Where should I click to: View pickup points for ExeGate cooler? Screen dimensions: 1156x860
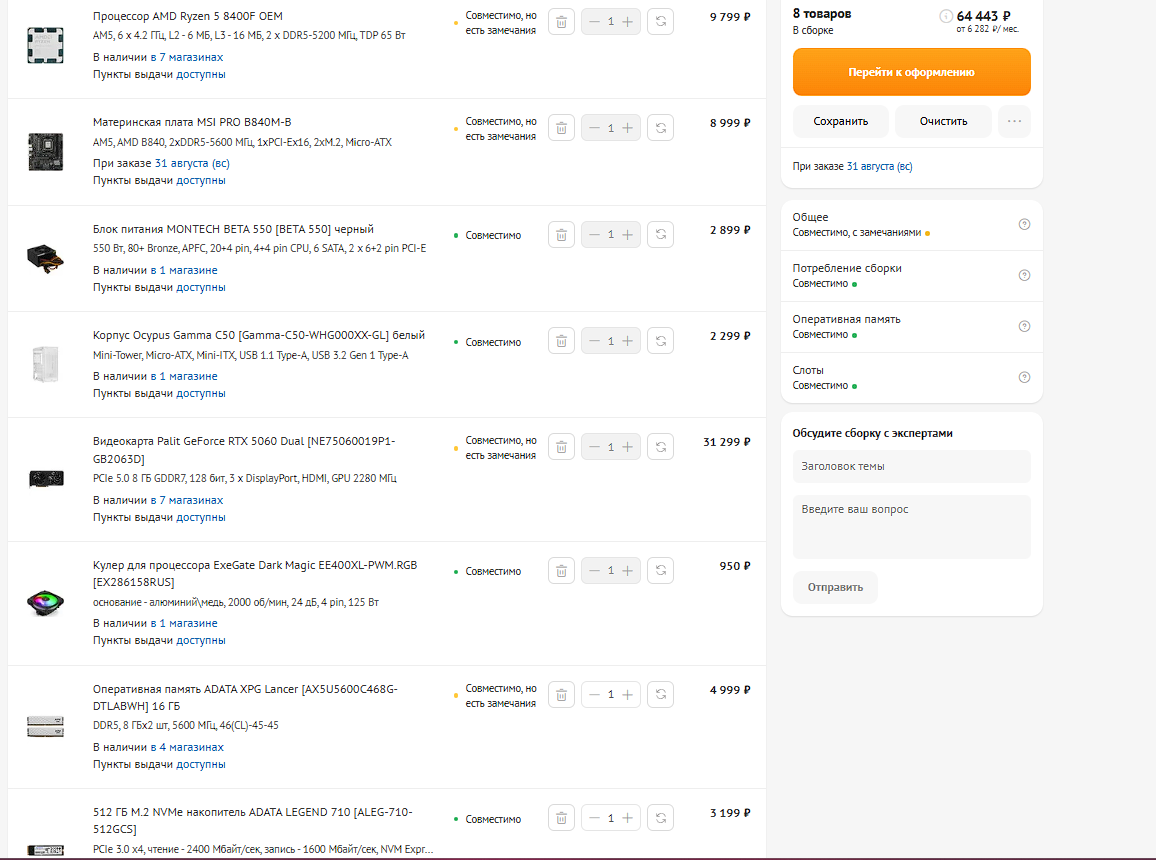(201, 640)
